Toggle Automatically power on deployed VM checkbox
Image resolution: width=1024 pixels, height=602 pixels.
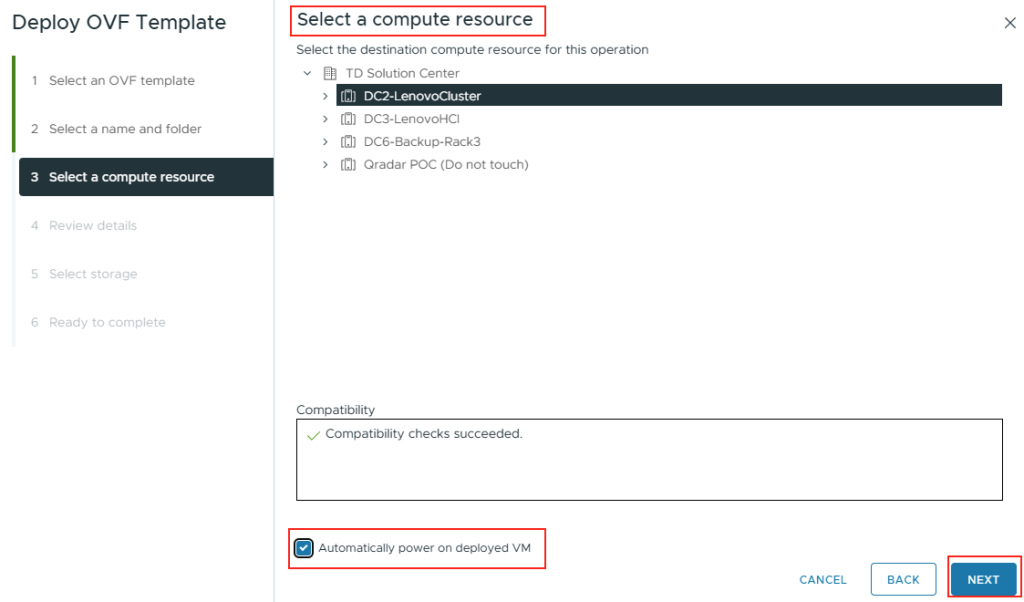pyautogui.click(x=304, y=548)
